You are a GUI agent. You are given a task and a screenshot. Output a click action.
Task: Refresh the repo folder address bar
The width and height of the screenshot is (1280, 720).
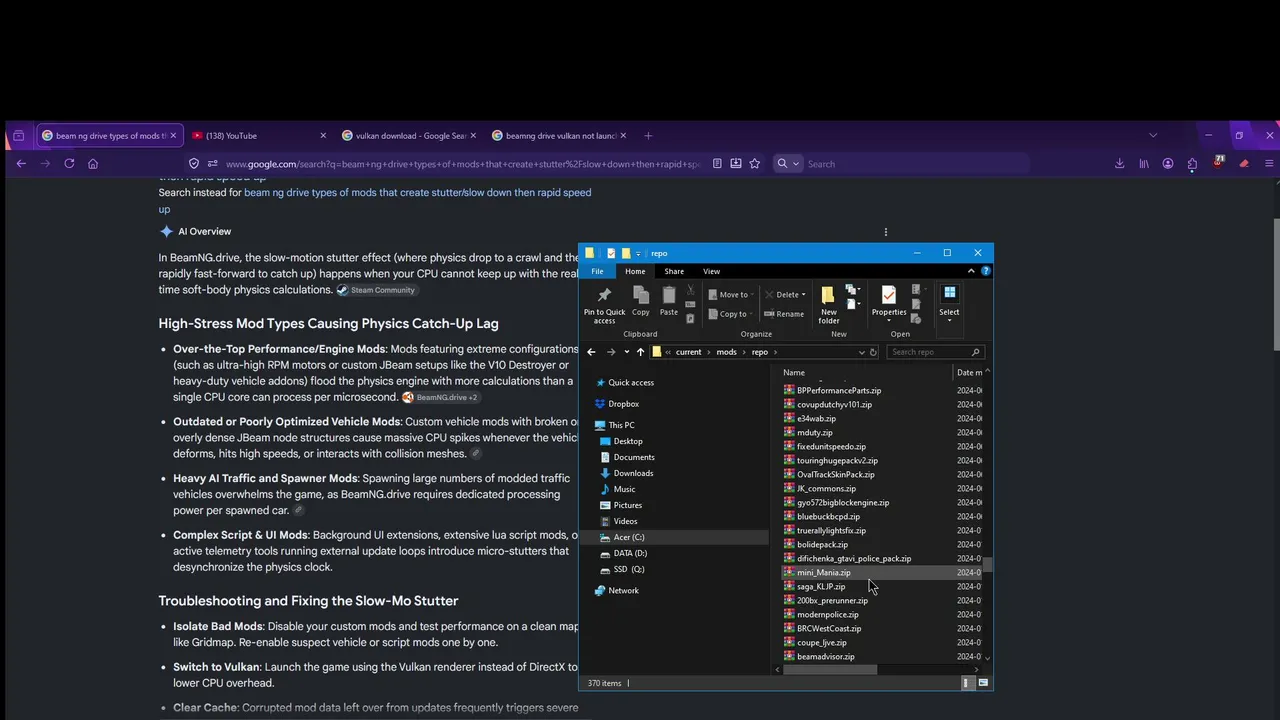[x=873, y=352]
